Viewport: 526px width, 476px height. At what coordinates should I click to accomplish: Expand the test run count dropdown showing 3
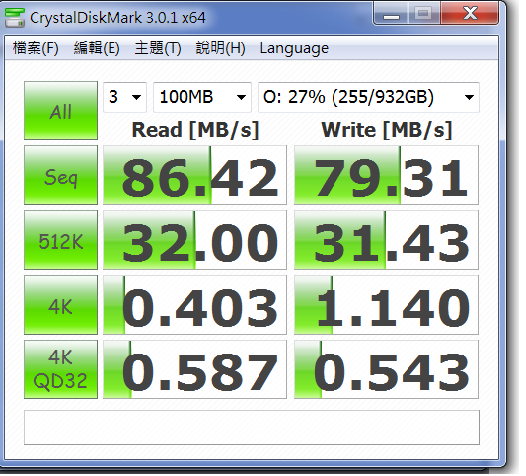[125, 97]
